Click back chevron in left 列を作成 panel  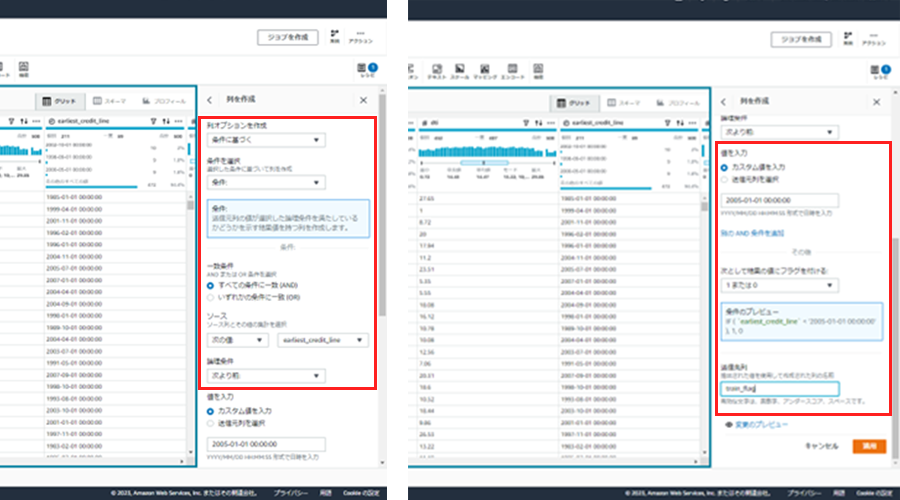click(x=210, y=100)
